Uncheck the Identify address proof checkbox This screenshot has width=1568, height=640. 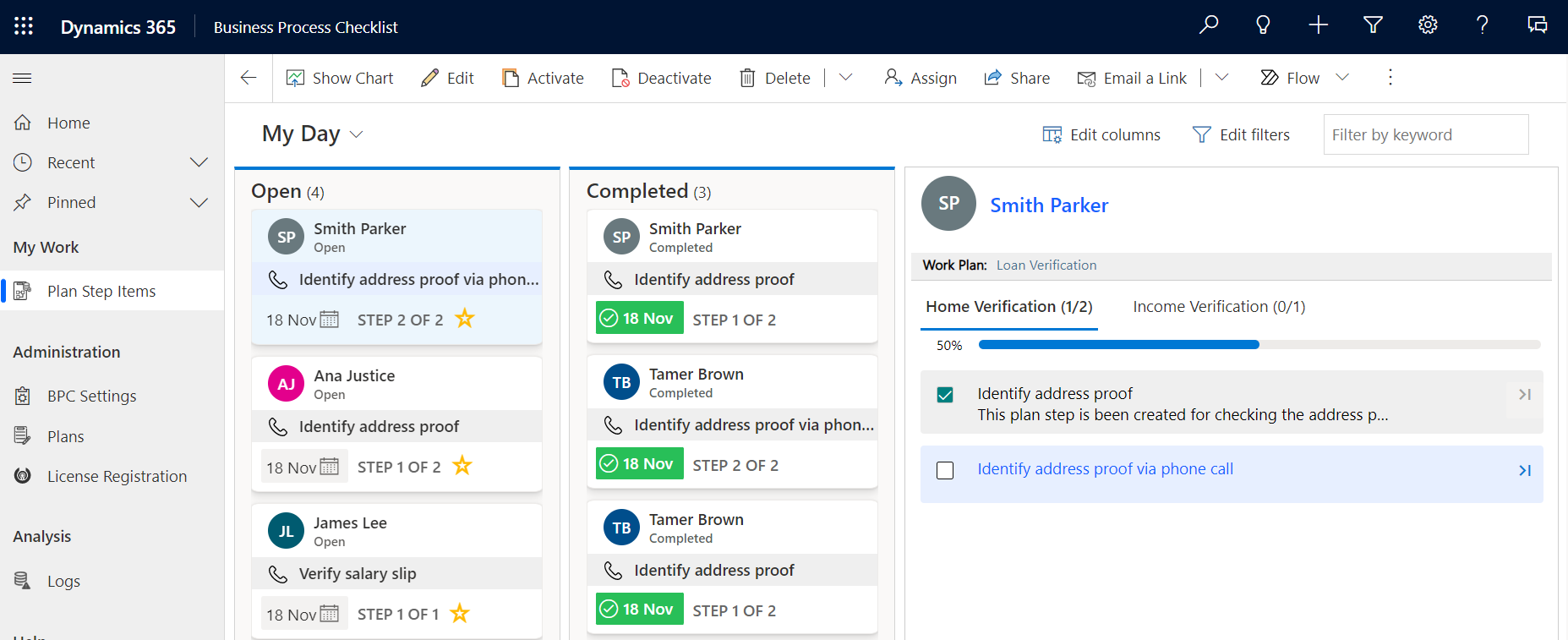pyautogui.click(x=945, y=395)
